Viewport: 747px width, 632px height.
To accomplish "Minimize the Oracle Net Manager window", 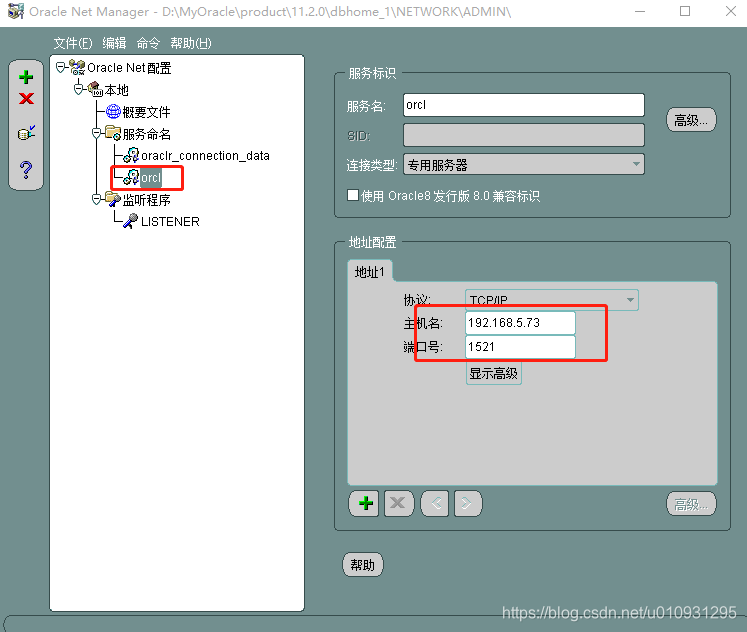I will (x=640, y=11).
